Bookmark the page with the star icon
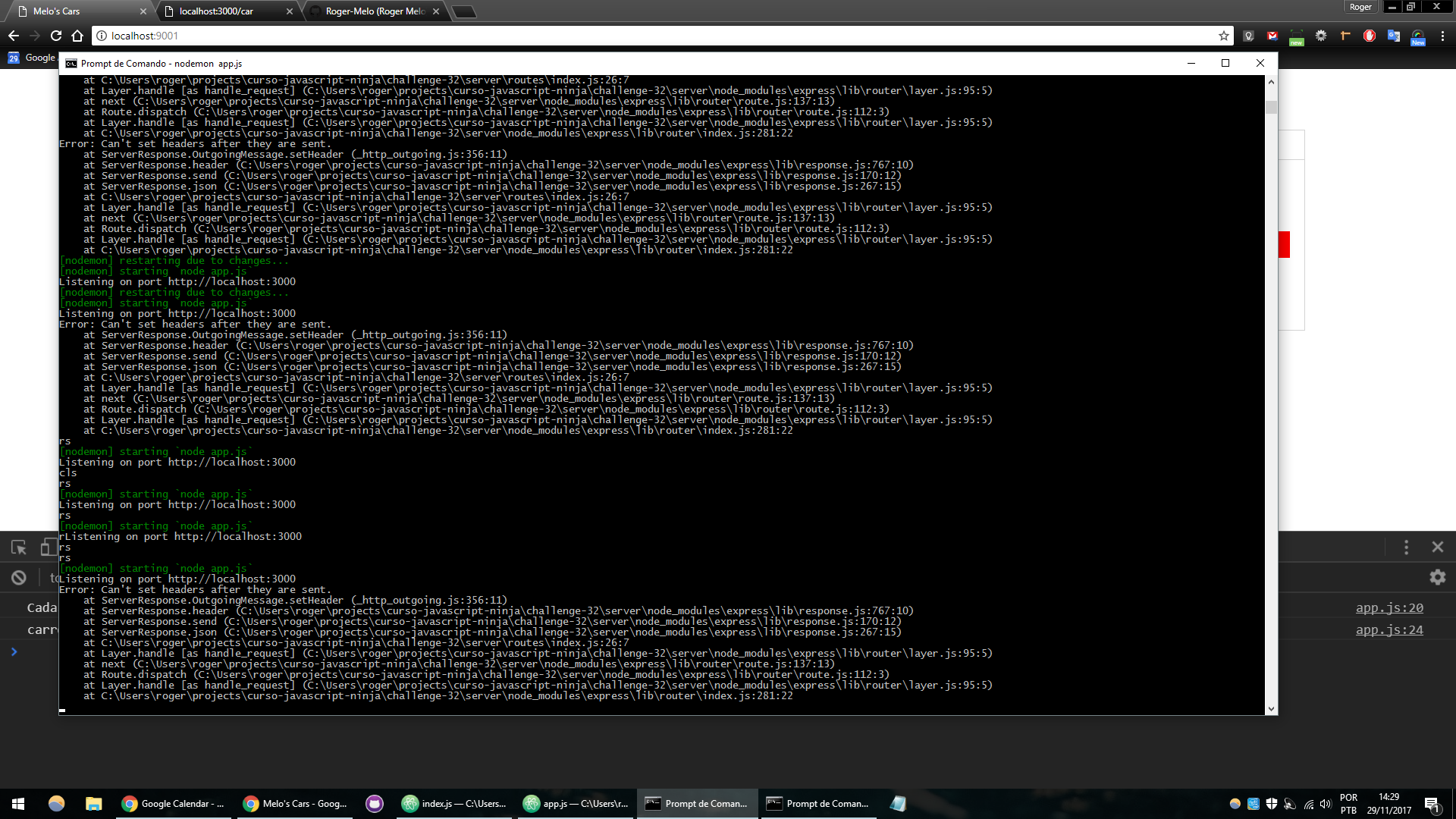Screen dimensions: 1456x819 click(x=1223, y=36)
